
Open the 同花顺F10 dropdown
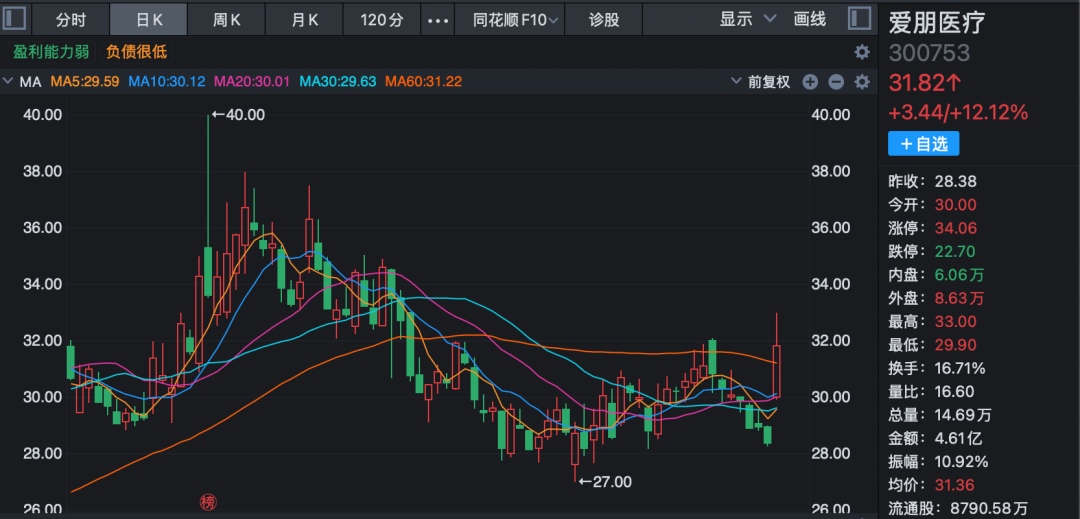(516, 19)
